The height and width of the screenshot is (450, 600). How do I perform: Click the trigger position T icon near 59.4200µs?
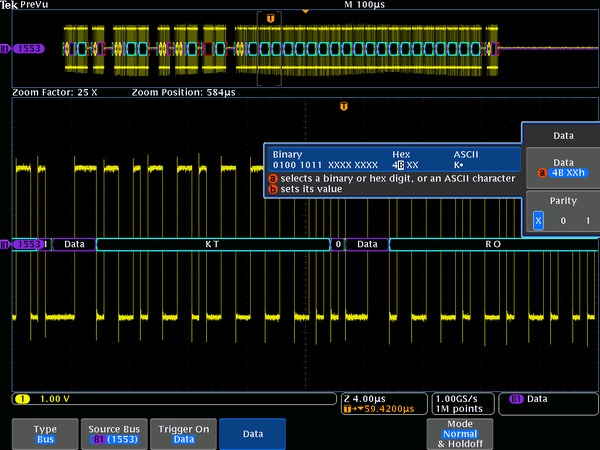coord(346,408)
